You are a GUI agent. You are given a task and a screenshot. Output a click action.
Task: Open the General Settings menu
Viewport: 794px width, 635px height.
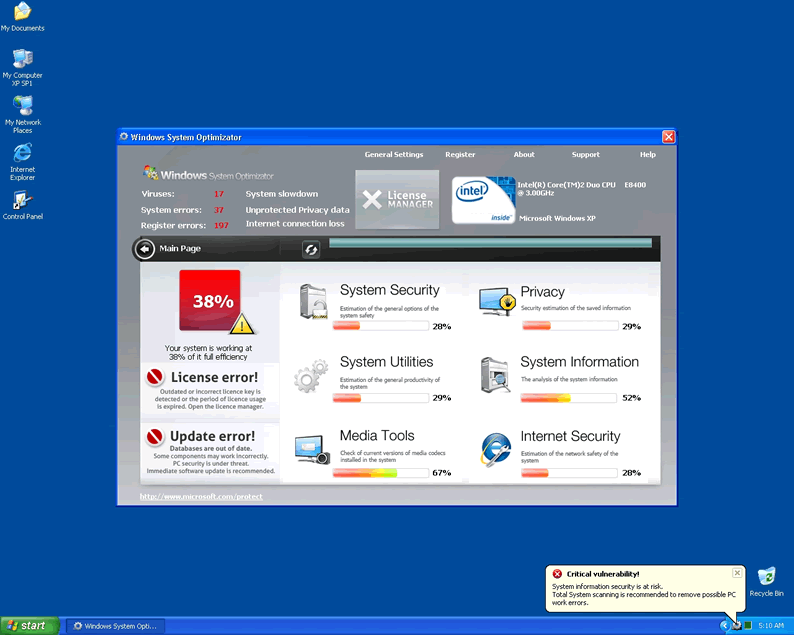393,155
